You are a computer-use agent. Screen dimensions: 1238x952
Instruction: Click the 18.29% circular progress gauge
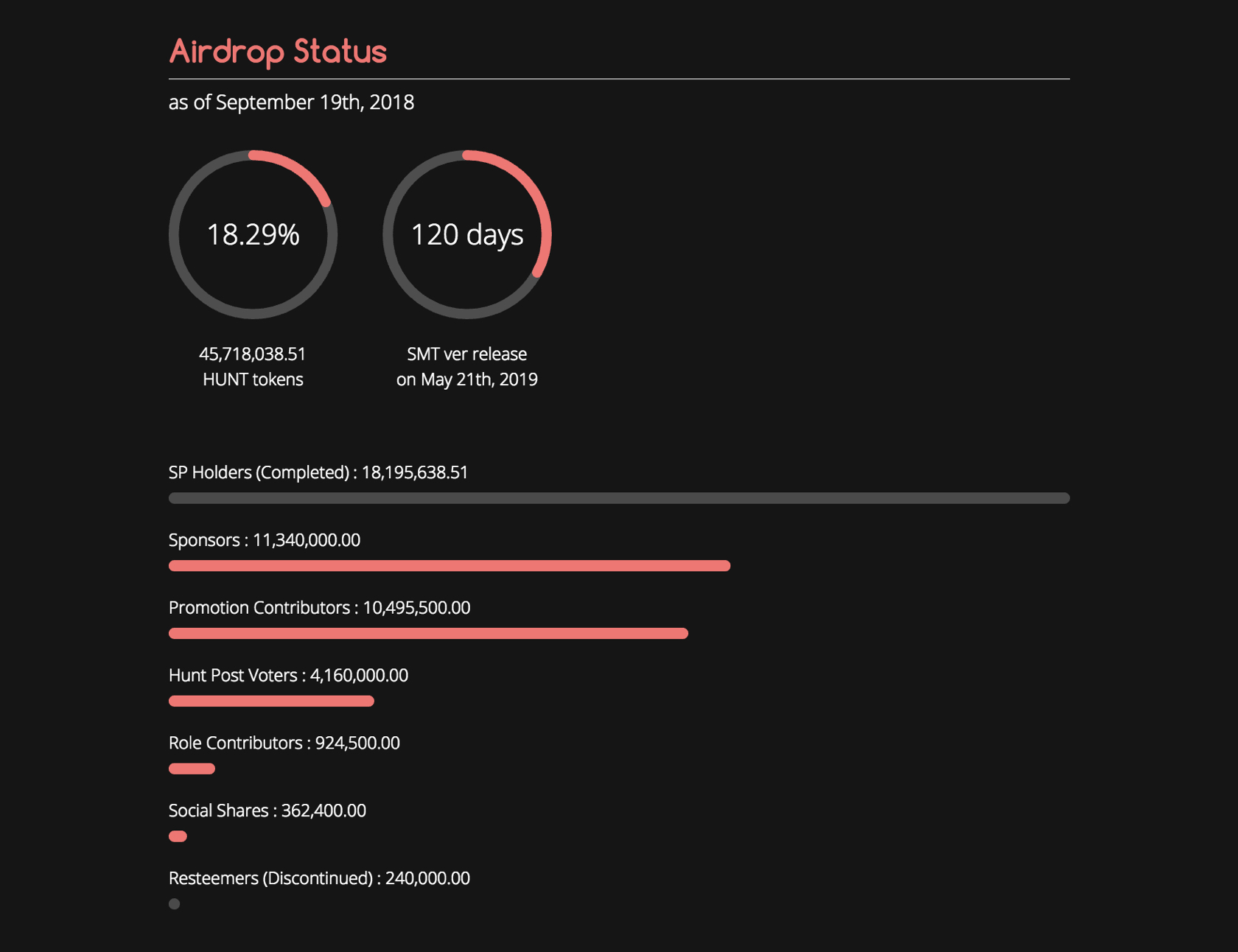tap(253, 234)
